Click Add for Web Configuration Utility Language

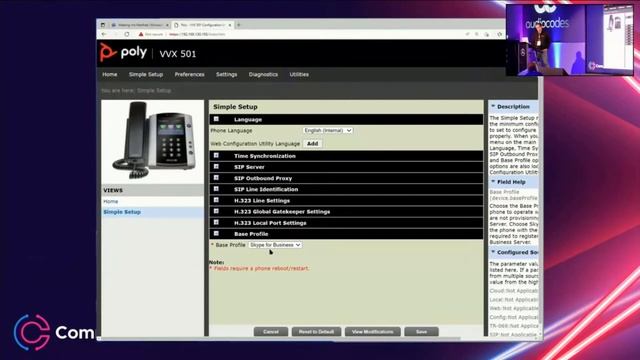coord(313,144)
